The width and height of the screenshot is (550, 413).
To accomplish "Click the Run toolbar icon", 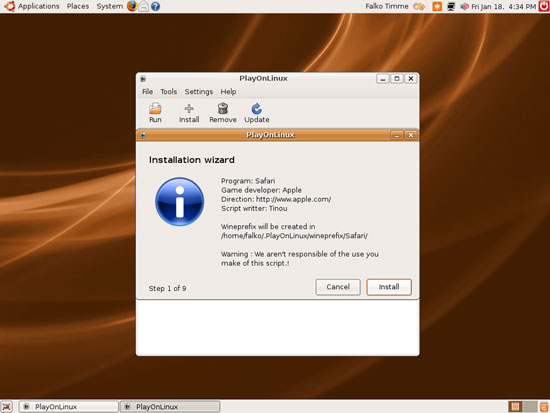I will click(x=155, y=108).
